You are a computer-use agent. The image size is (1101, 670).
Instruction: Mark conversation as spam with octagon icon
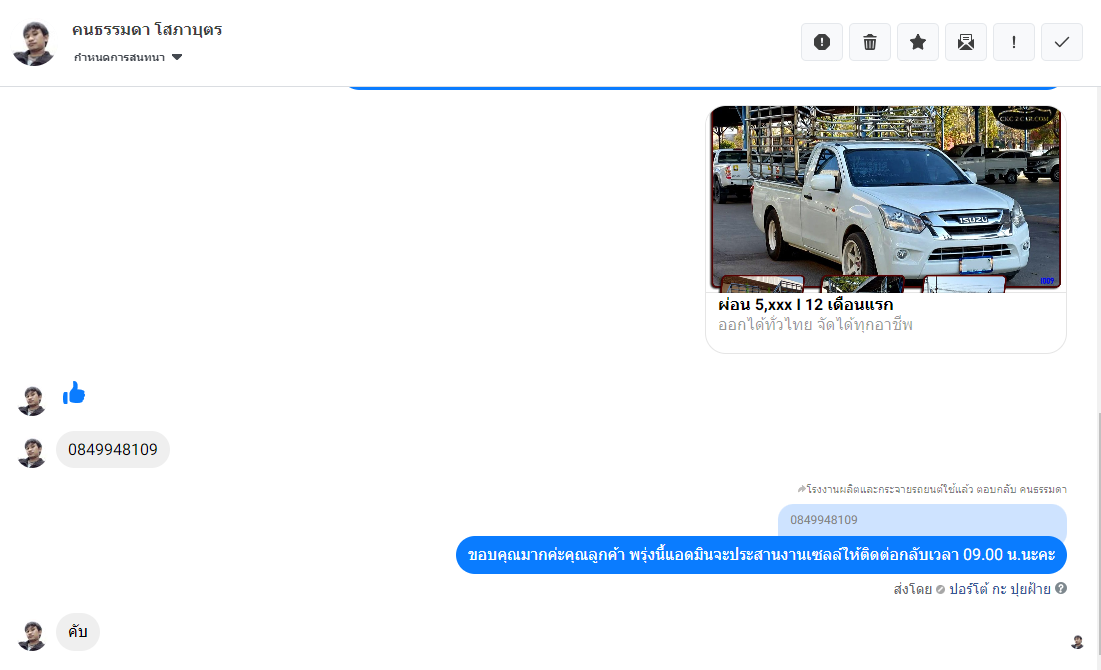pos(822,42)
